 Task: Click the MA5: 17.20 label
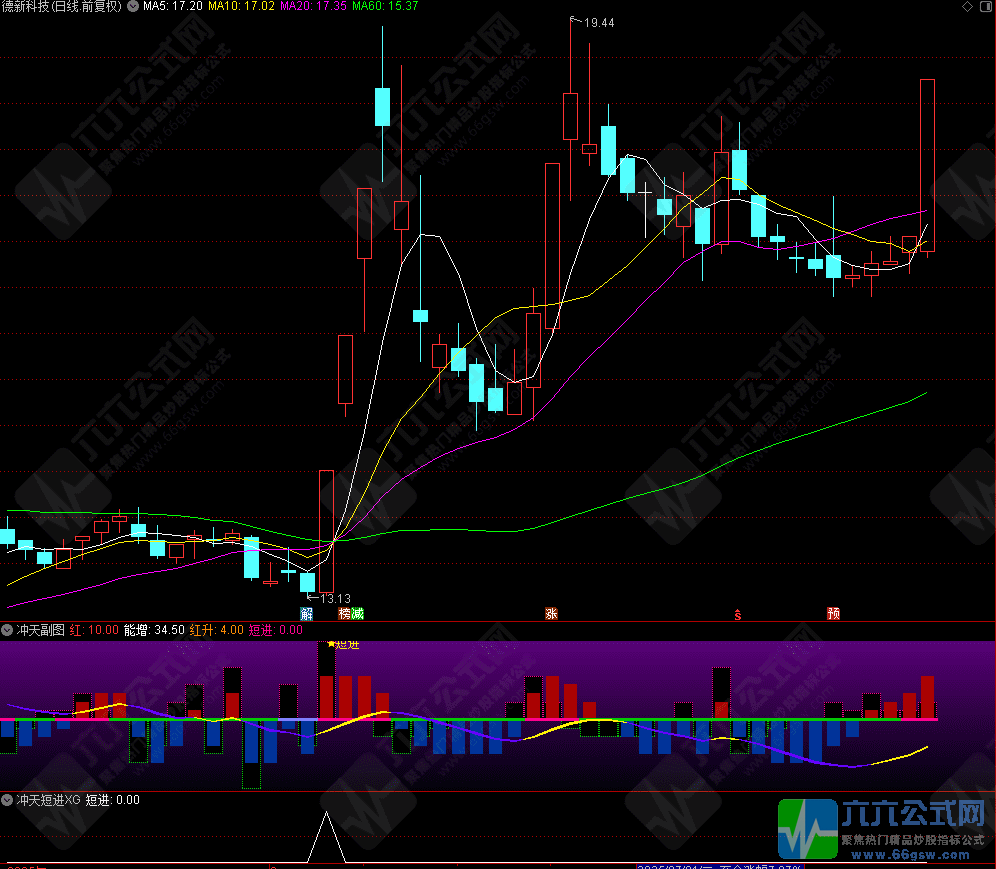point(173,6)
